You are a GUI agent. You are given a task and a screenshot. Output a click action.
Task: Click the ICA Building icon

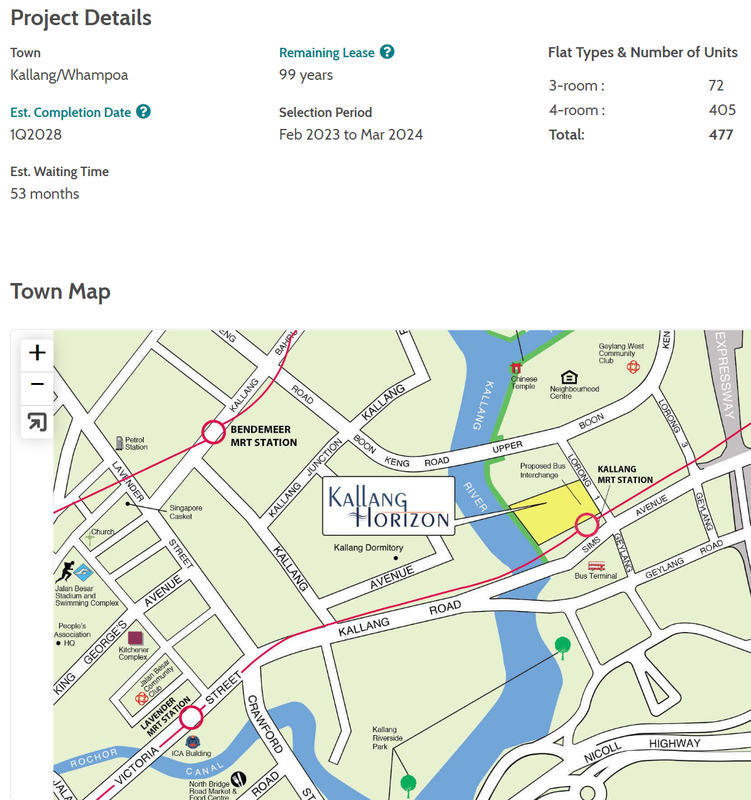pos(192,742)
